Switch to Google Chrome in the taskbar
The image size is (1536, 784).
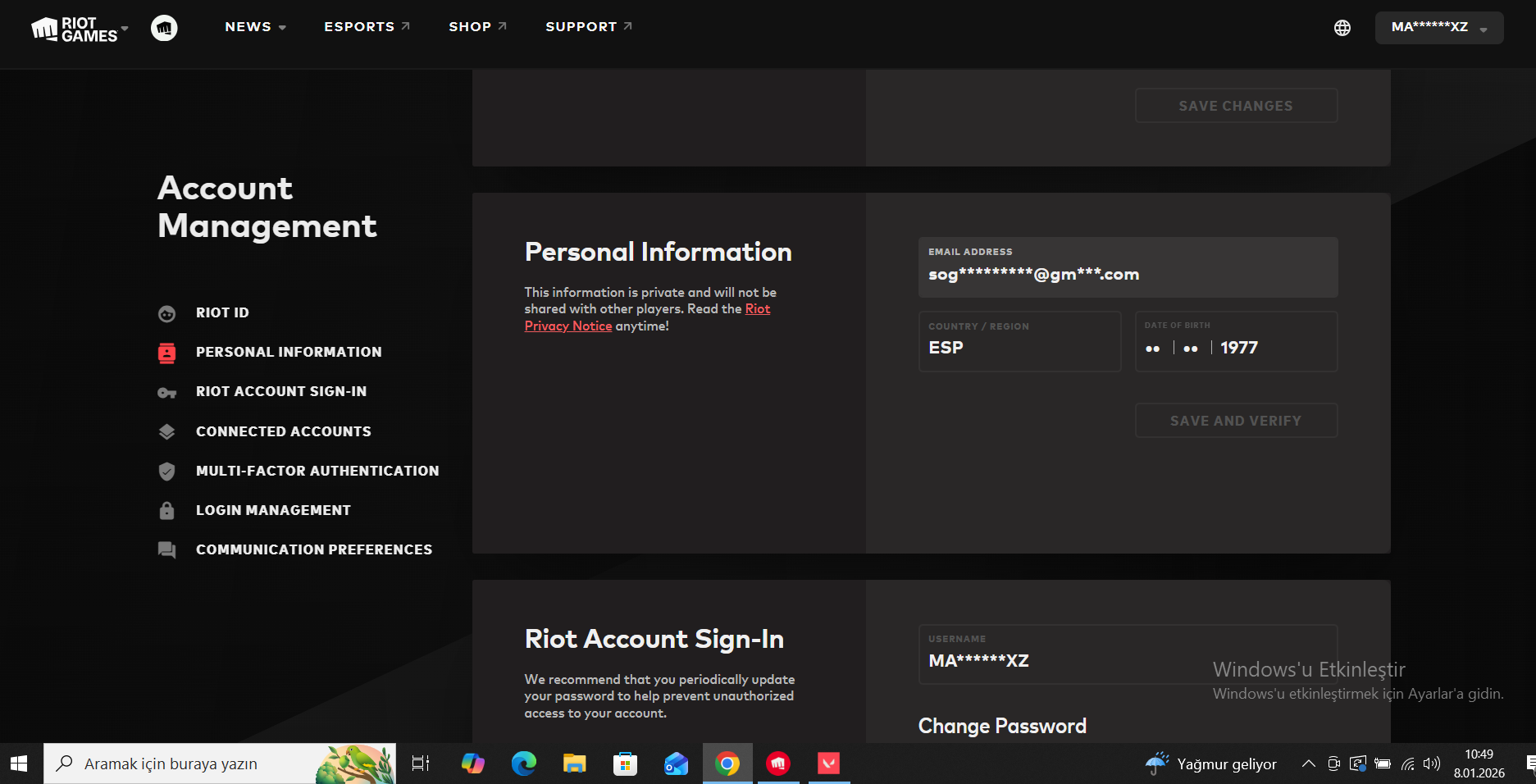coord(727,764)
